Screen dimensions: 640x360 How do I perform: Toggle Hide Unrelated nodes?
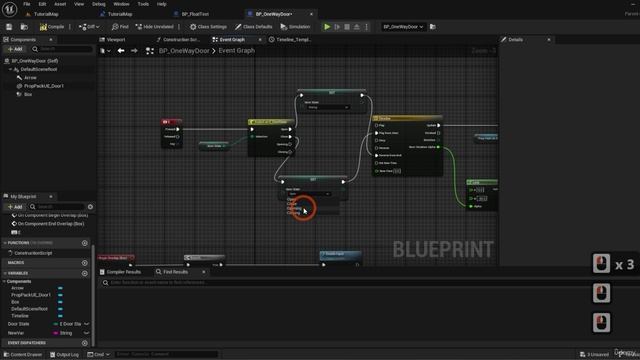[x=155, y=27]
